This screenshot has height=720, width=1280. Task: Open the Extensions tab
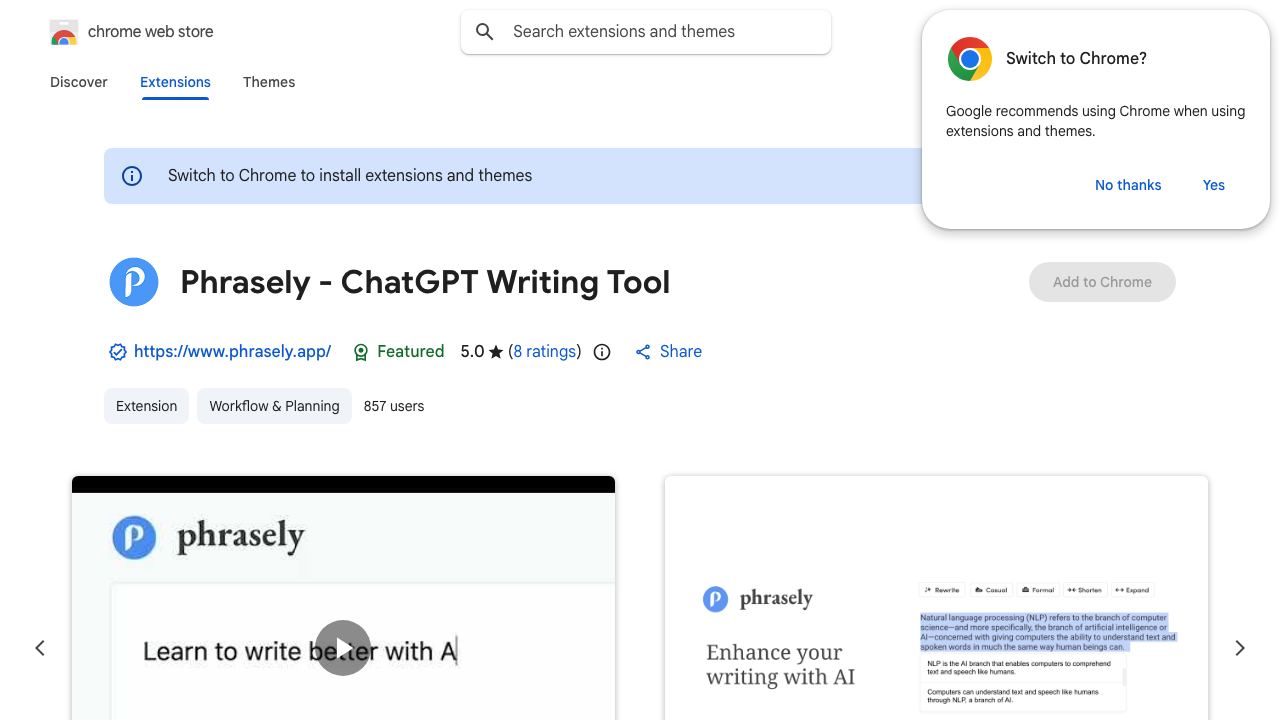coord(175,82)
